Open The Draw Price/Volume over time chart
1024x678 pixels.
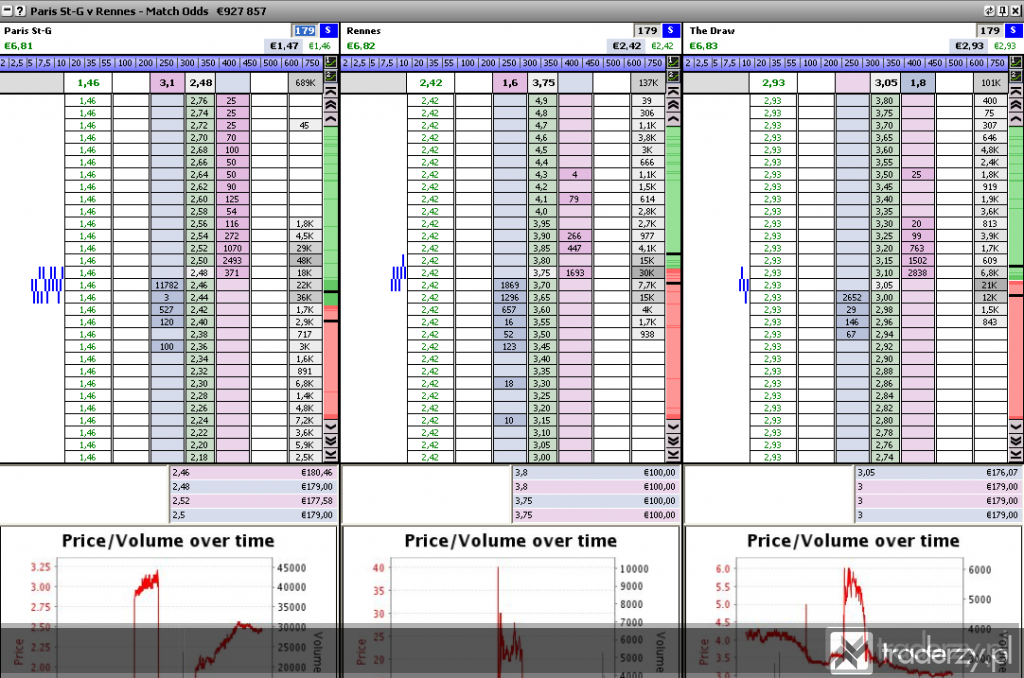click(x=854, y=602)
